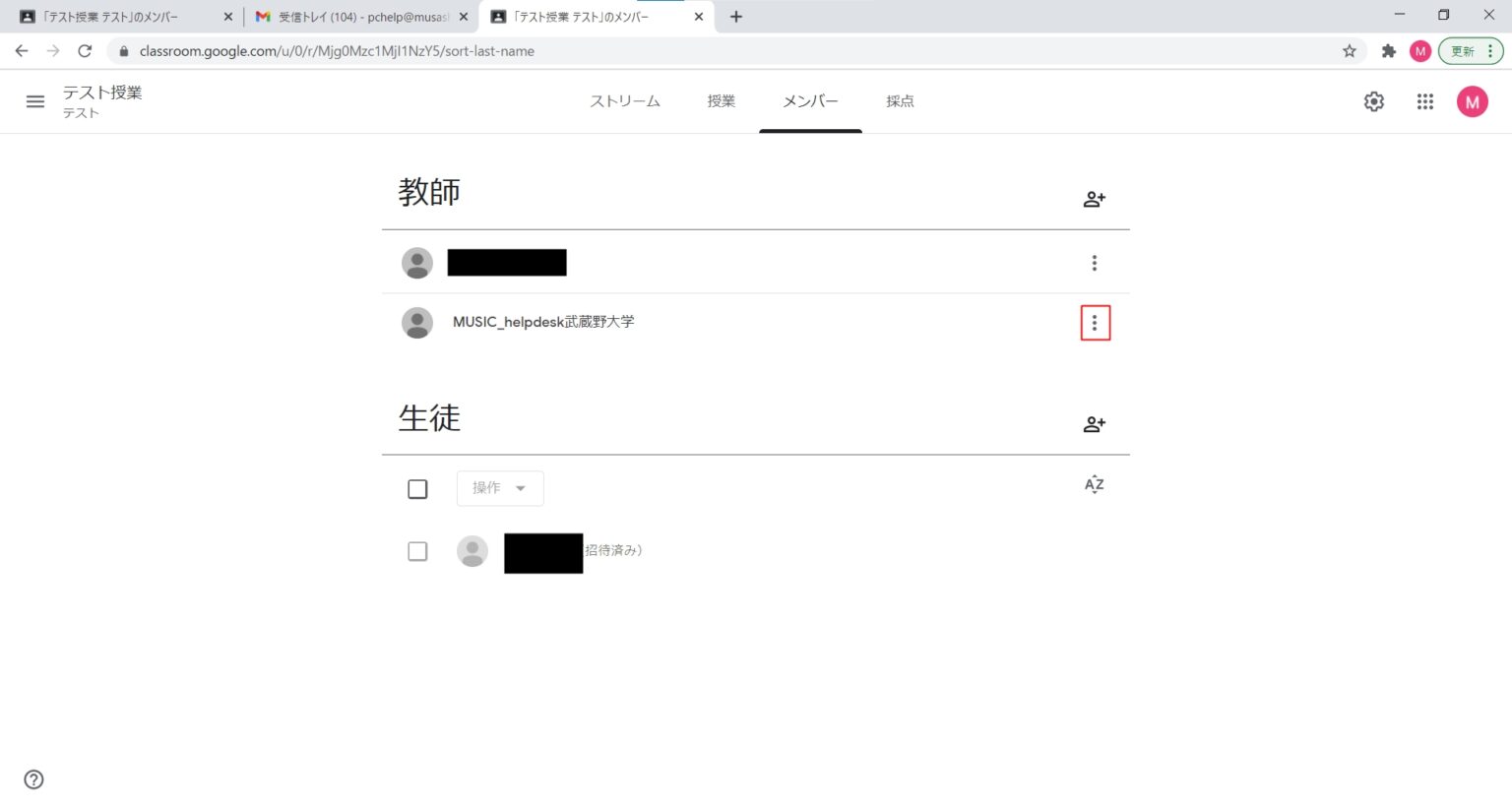The image size is (1512, 811).
Task: Tick the select-all students checkbox
Action: [417, 489]
